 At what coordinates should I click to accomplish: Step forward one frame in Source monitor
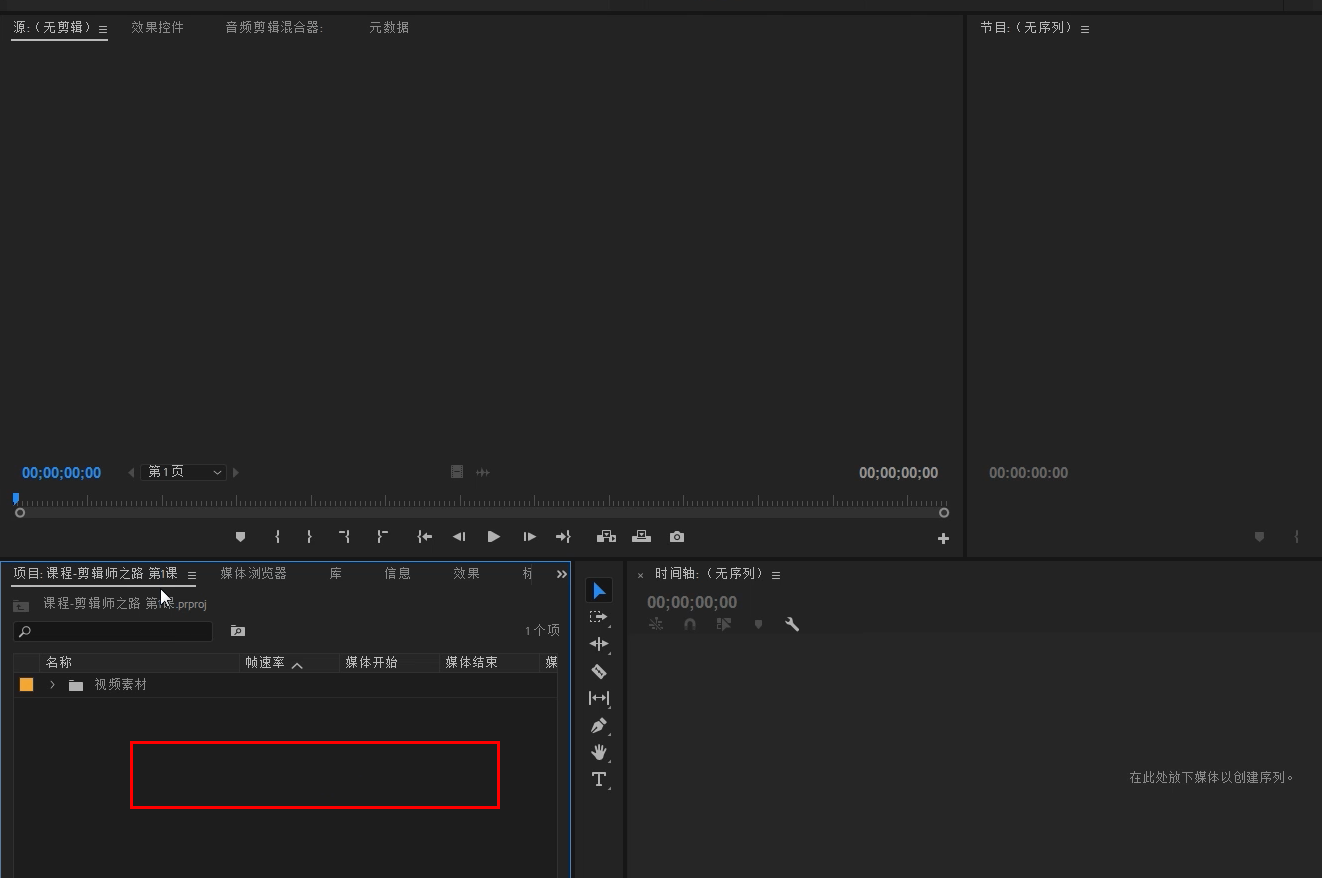click(x=529, y=537)
